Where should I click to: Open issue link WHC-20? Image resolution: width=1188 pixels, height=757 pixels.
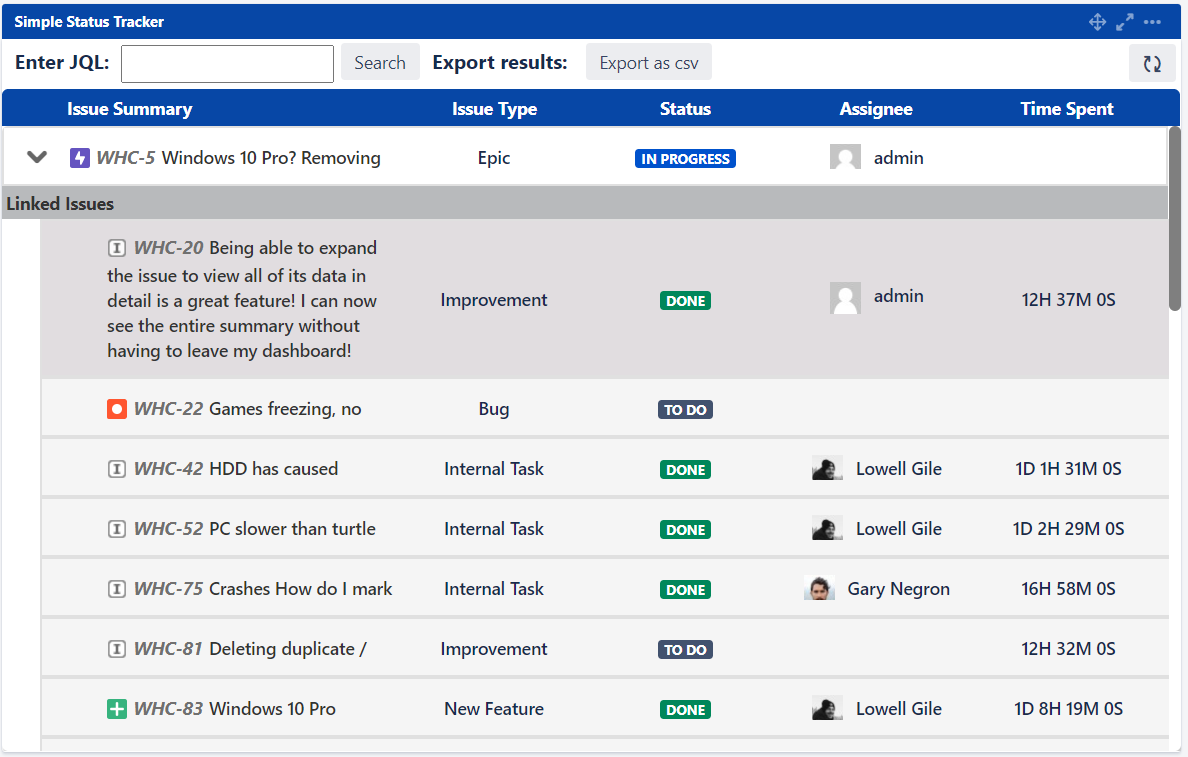169,248
